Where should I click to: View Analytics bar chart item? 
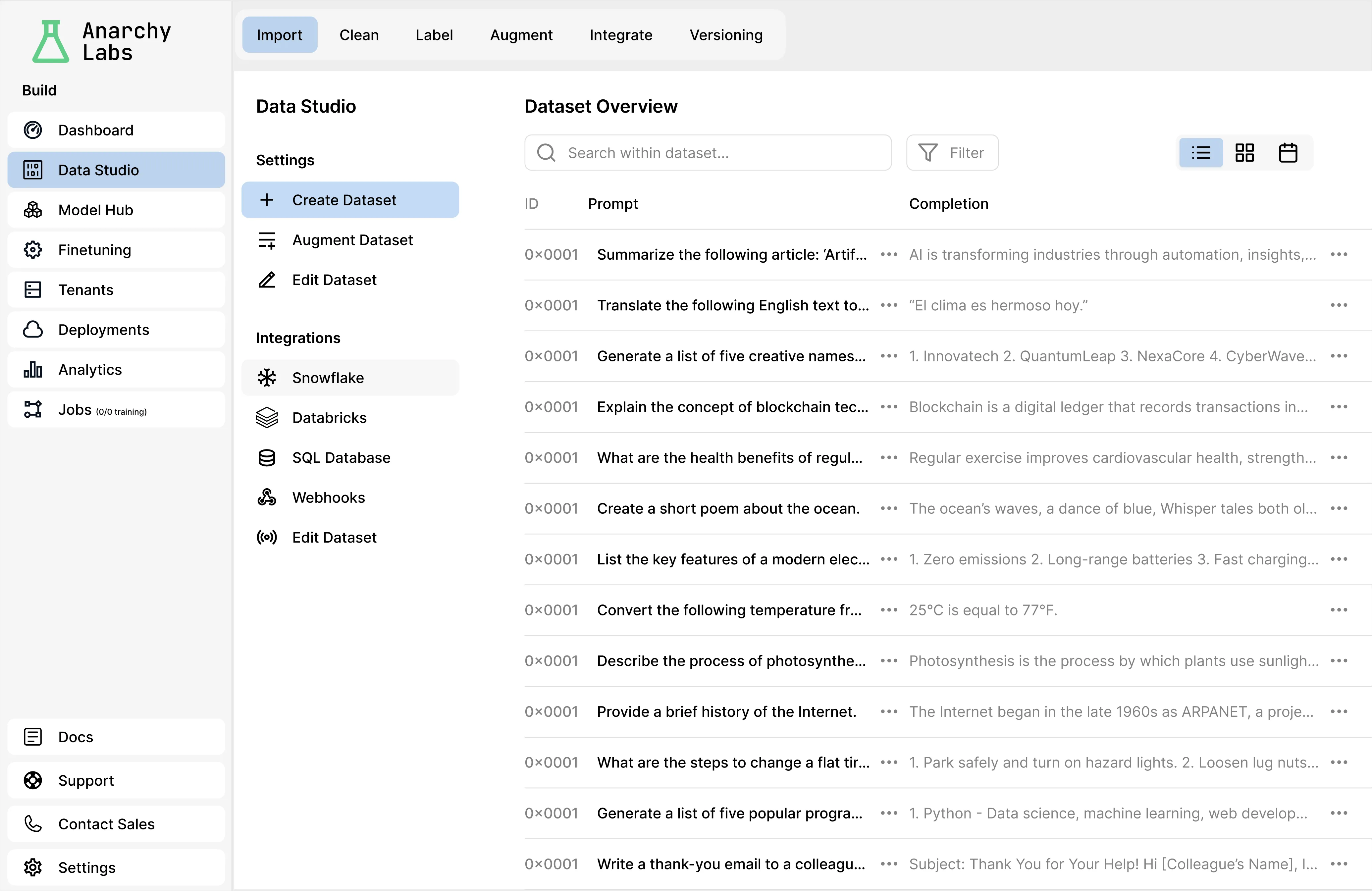coord(117,369)
